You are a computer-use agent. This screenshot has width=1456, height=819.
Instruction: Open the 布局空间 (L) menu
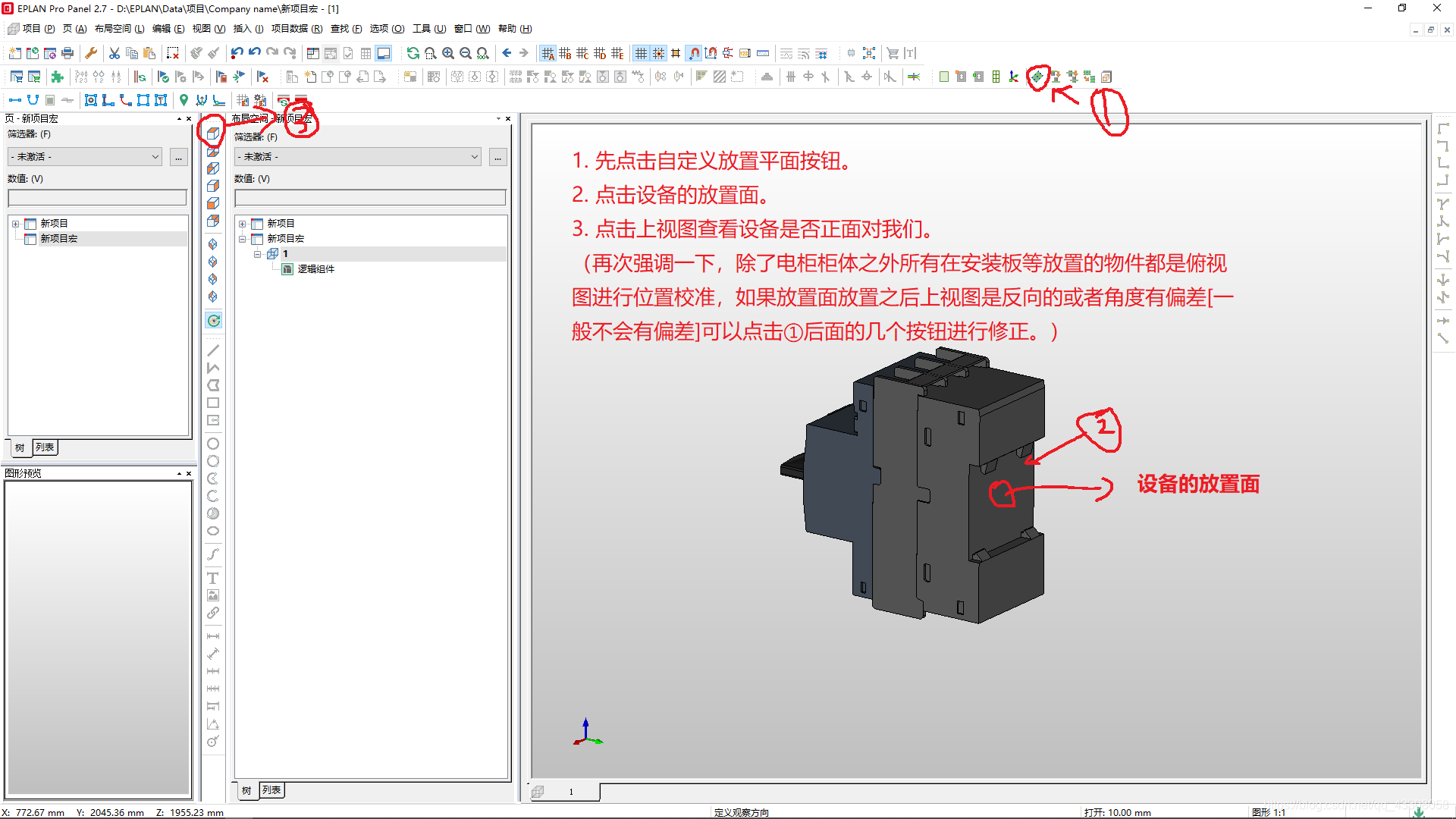coord(119,29)
